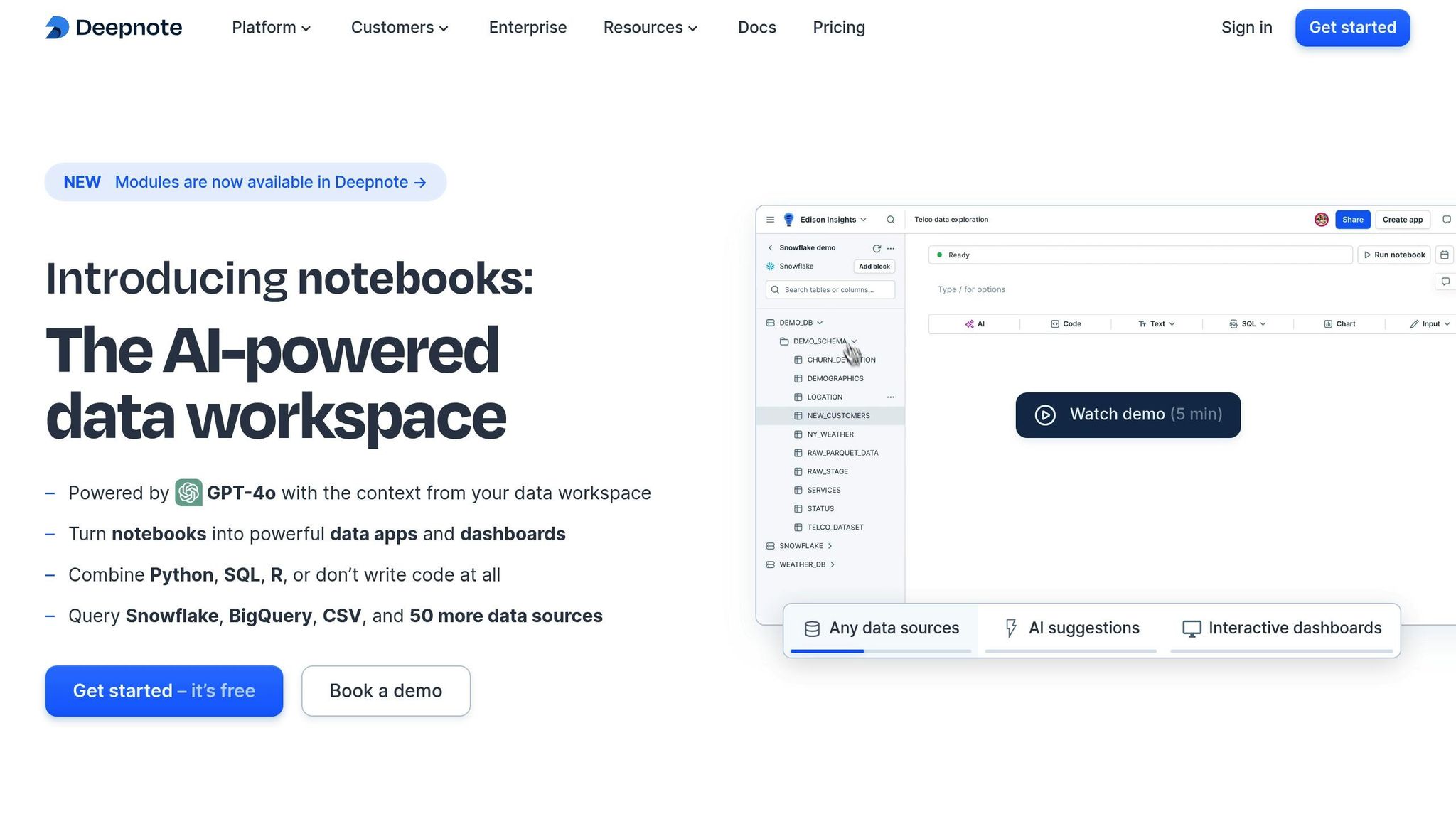The image size is (1456, 819).
Task: Open the LOCATION row more options
Action: coord(891,397)
